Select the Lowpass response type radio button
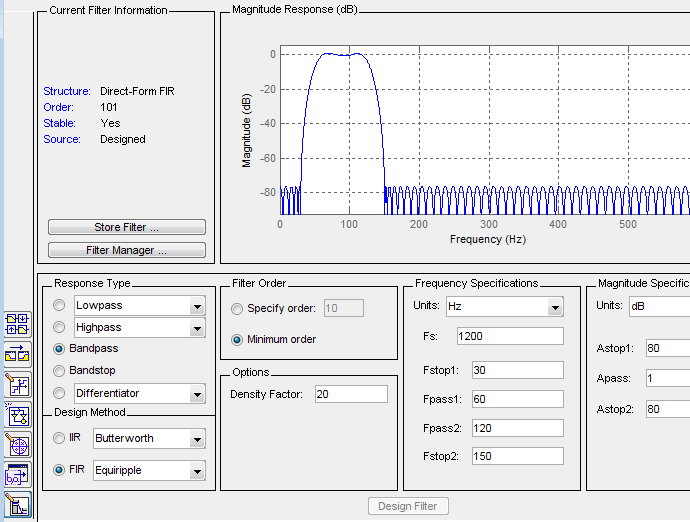 (x=59, y=305)
